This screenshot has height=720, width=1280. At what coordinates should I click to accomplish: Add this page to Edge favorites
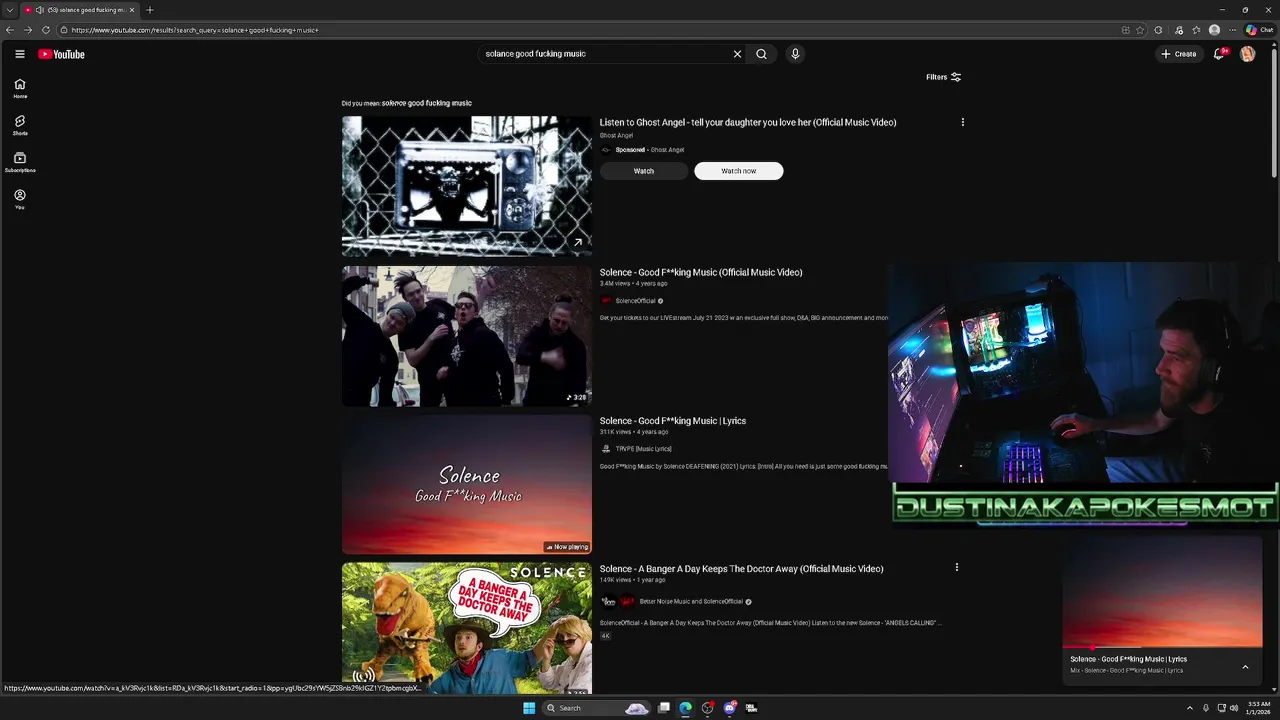(1140, 30)
